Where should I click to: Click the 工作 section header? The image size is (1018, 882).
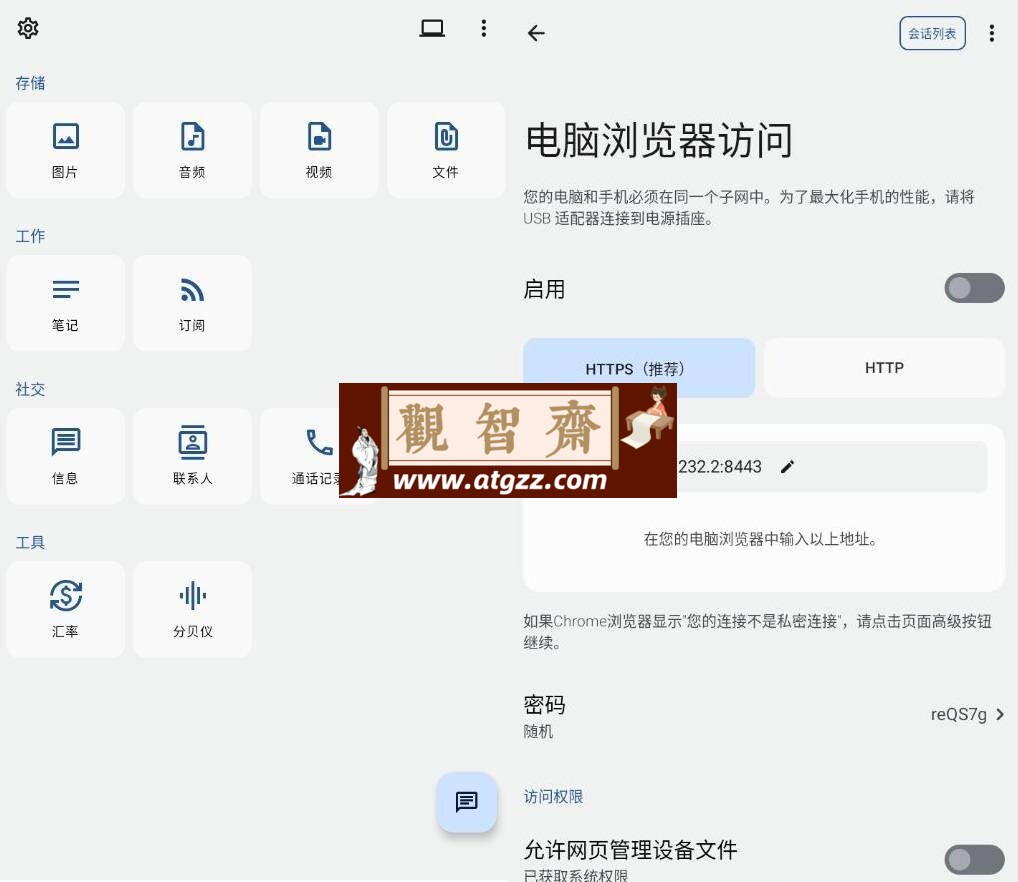pyautogui.click(x=31, y=236)
